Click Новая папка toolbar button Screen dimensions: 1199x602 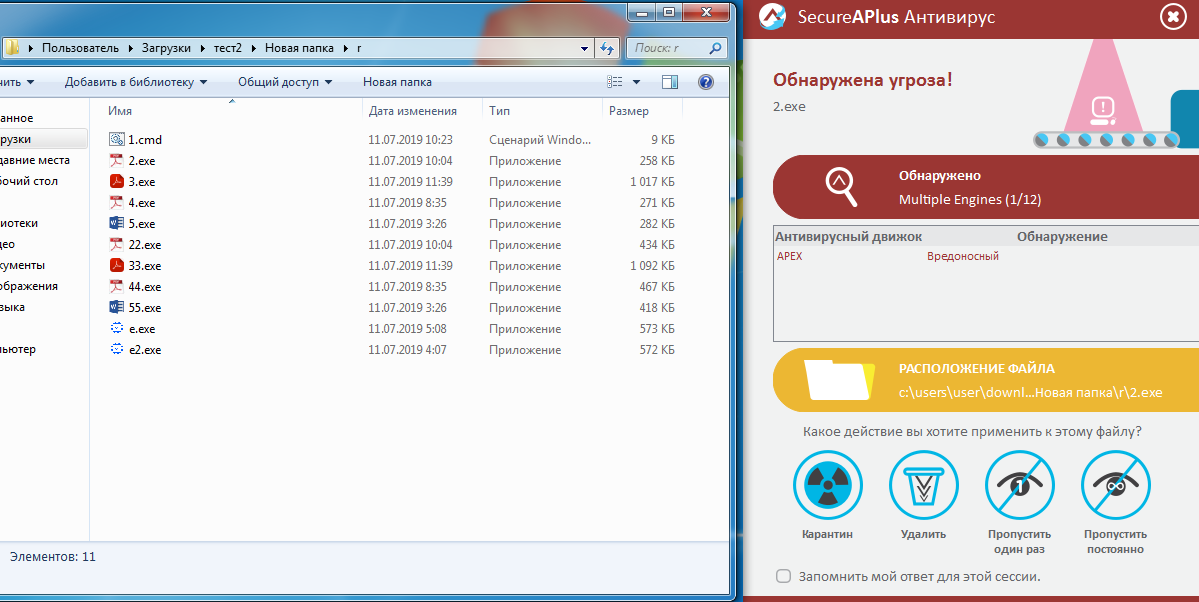(397, 82)
